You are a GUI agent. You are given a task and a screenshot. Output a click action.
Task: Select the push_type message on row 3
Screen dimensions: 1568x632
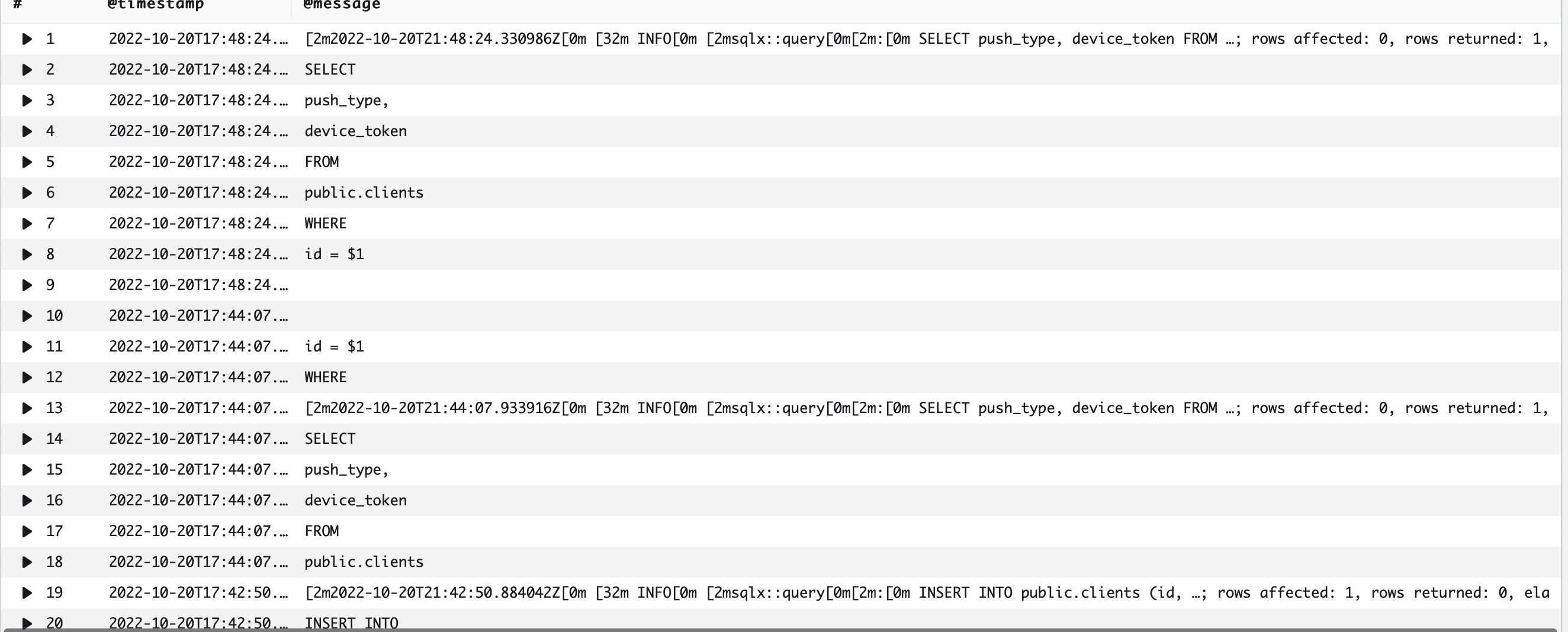[346, 100]
